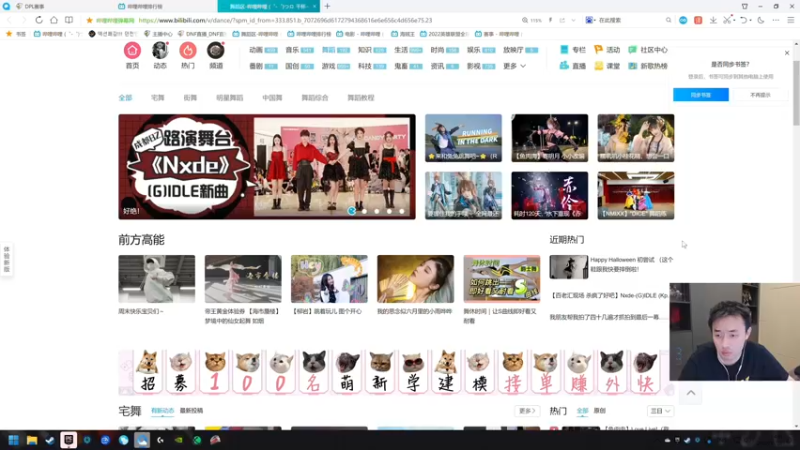
Task: Open the browser downloads icon
Action: 713,20
